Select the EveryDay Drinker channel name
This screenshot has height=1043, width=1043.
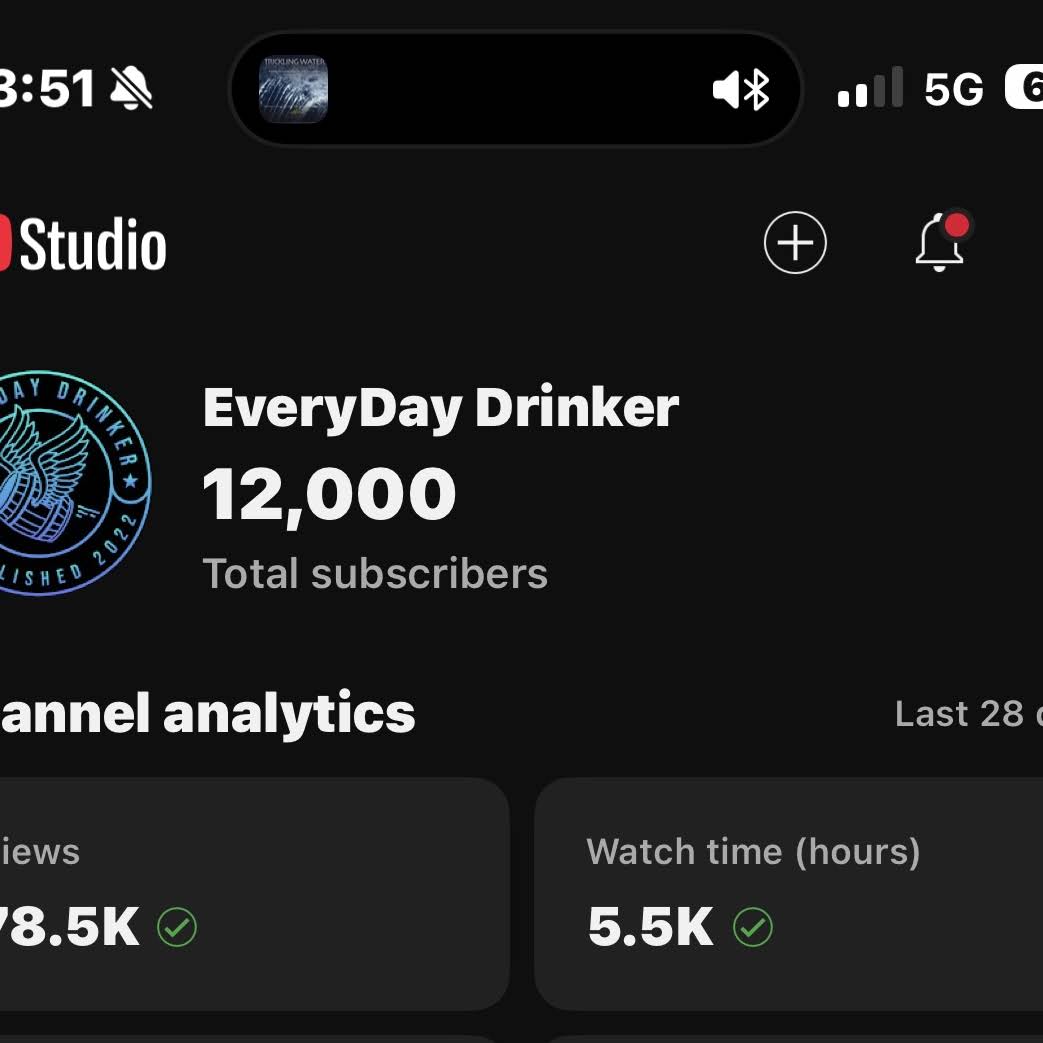pyautogui.click(x=441, y=408)
